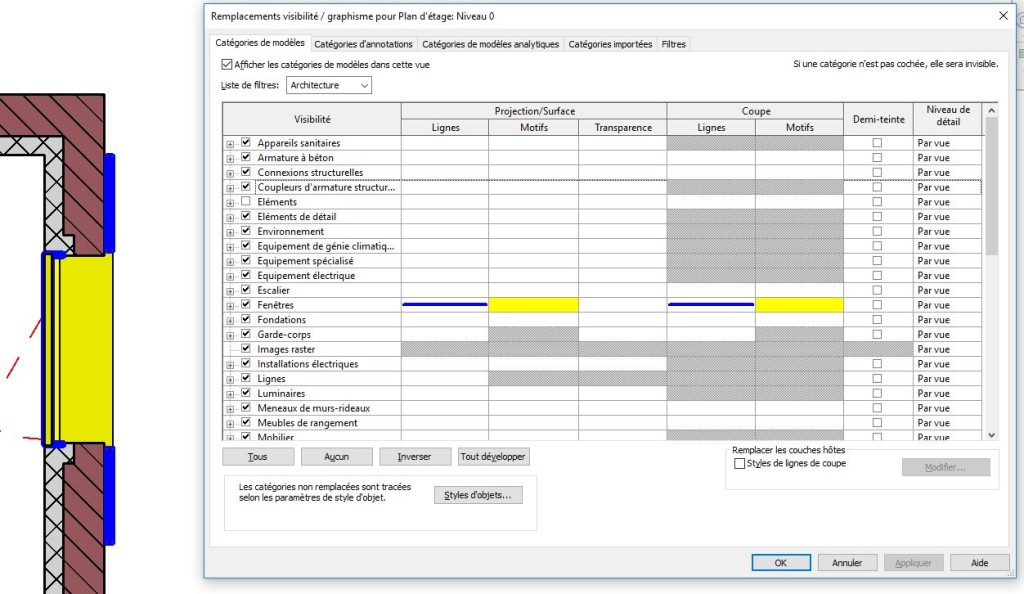This screenshot has height=594, width=1024.
Task: Uncheck the Fenêtres visibility checkbox
Action: [245, 305]
